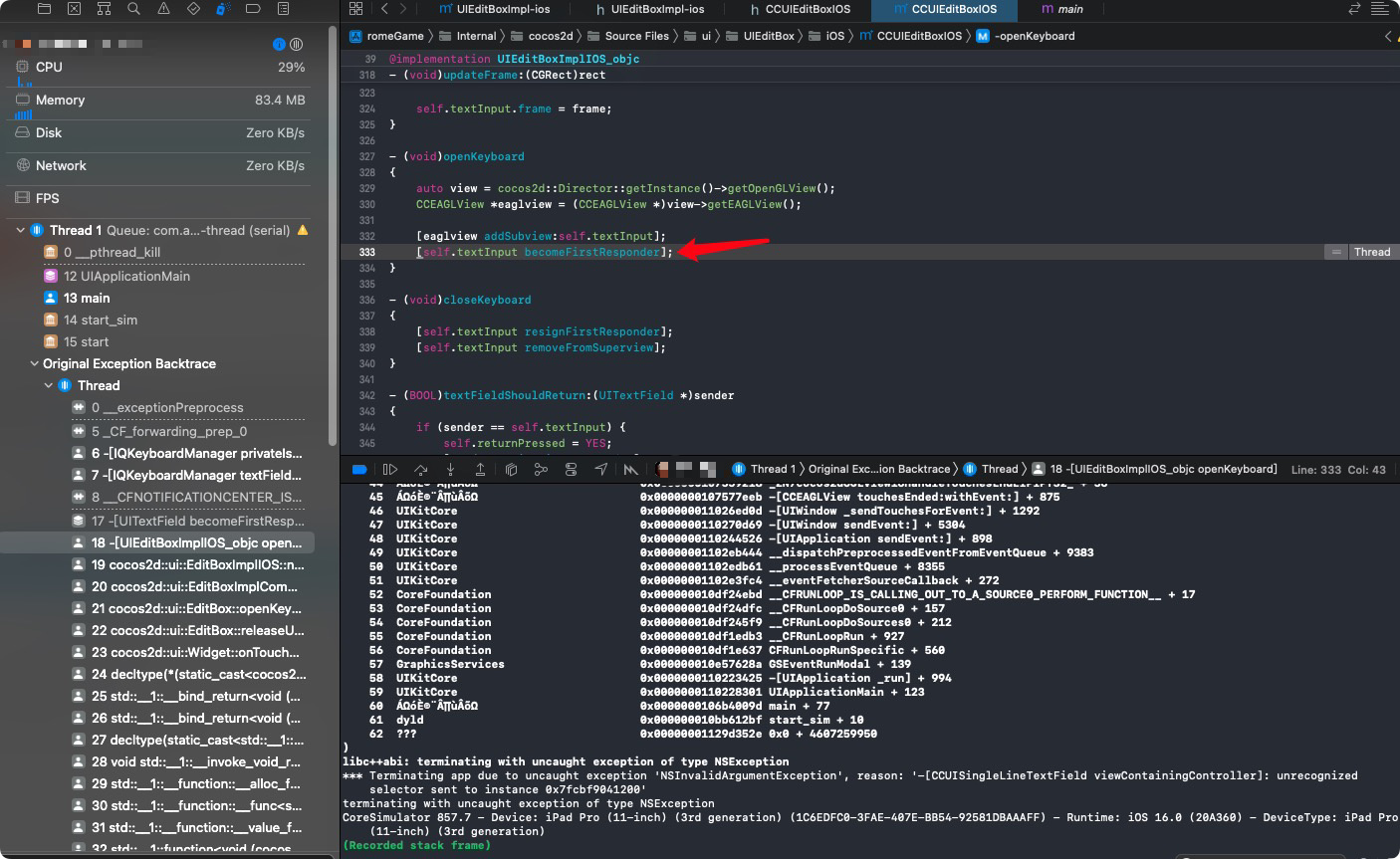Show the Report navigator
The width and height of the screenshot is (1400, 859).
click(x=283, y=9)
